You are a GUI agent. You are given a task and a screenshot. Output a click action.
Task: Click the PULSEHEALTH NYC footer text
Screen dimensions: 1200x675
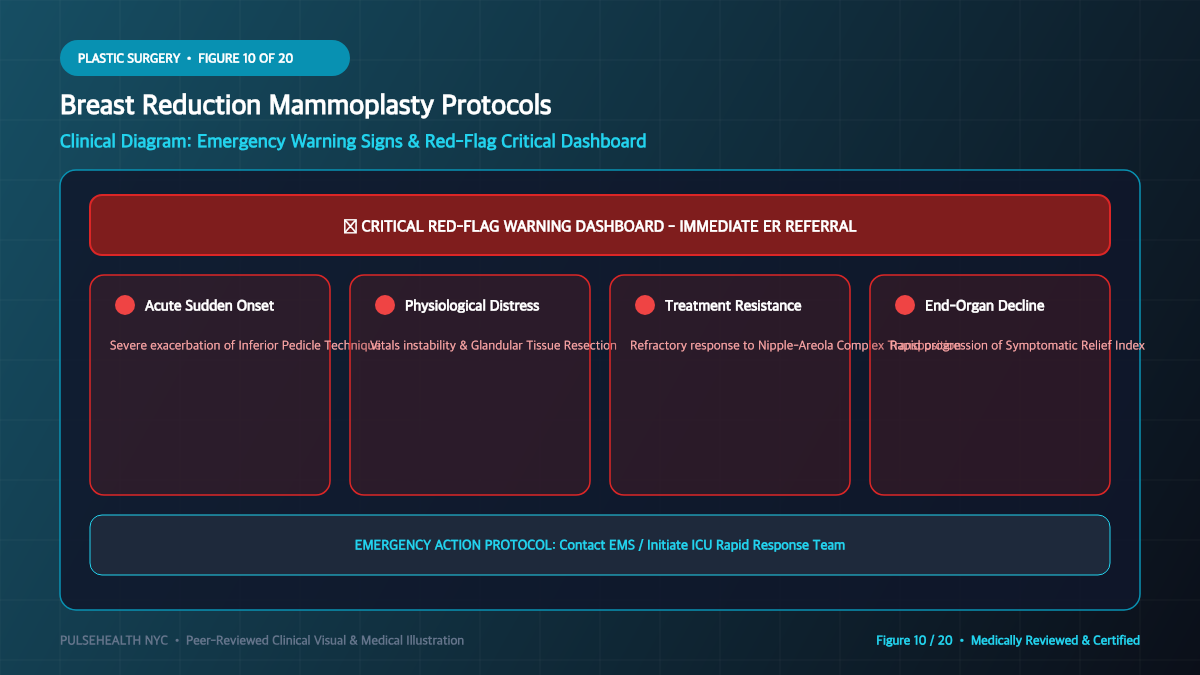(262, 640)
